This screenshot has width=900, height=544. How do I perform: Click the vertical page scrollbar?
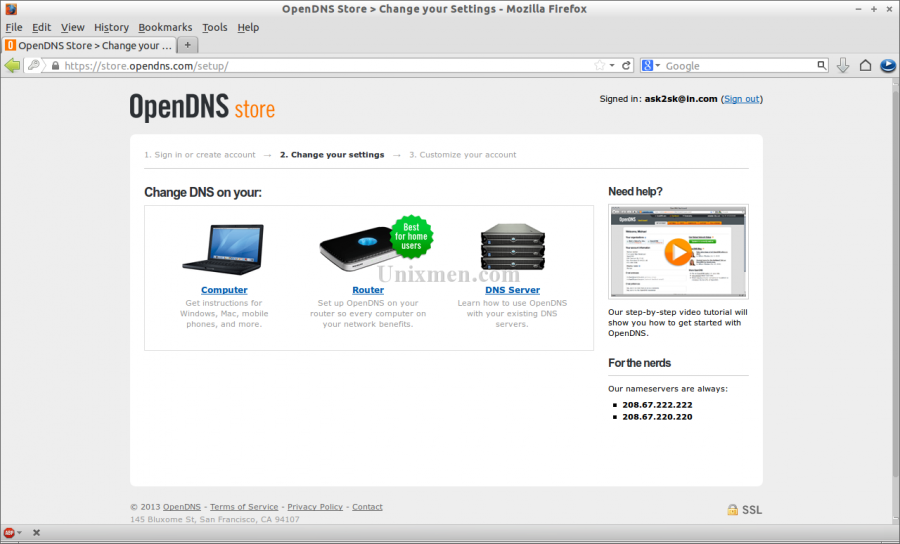click(x=895, y=284)
